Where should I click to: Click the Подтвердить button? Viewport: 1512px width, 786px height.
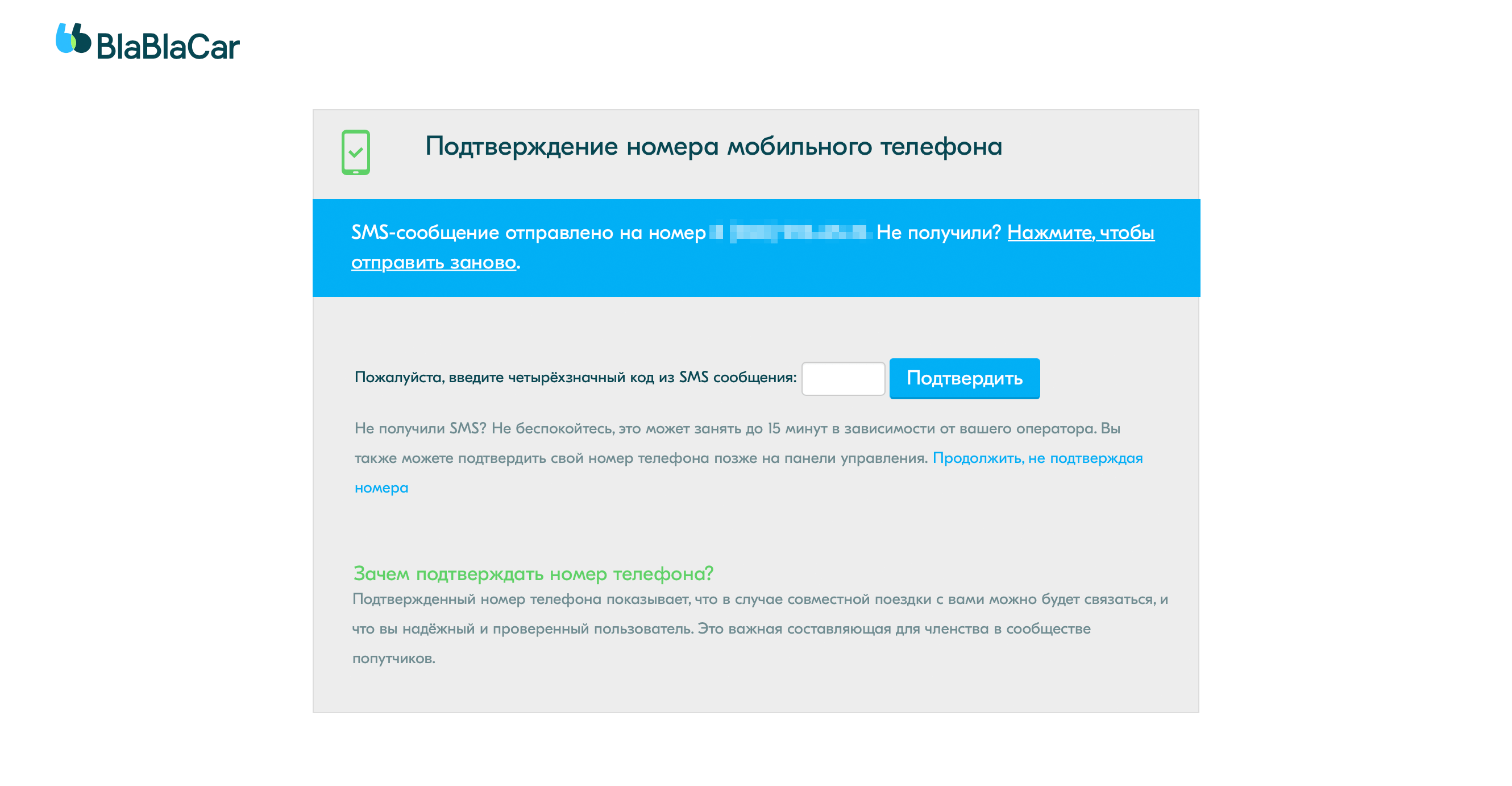tap(965, 378)
